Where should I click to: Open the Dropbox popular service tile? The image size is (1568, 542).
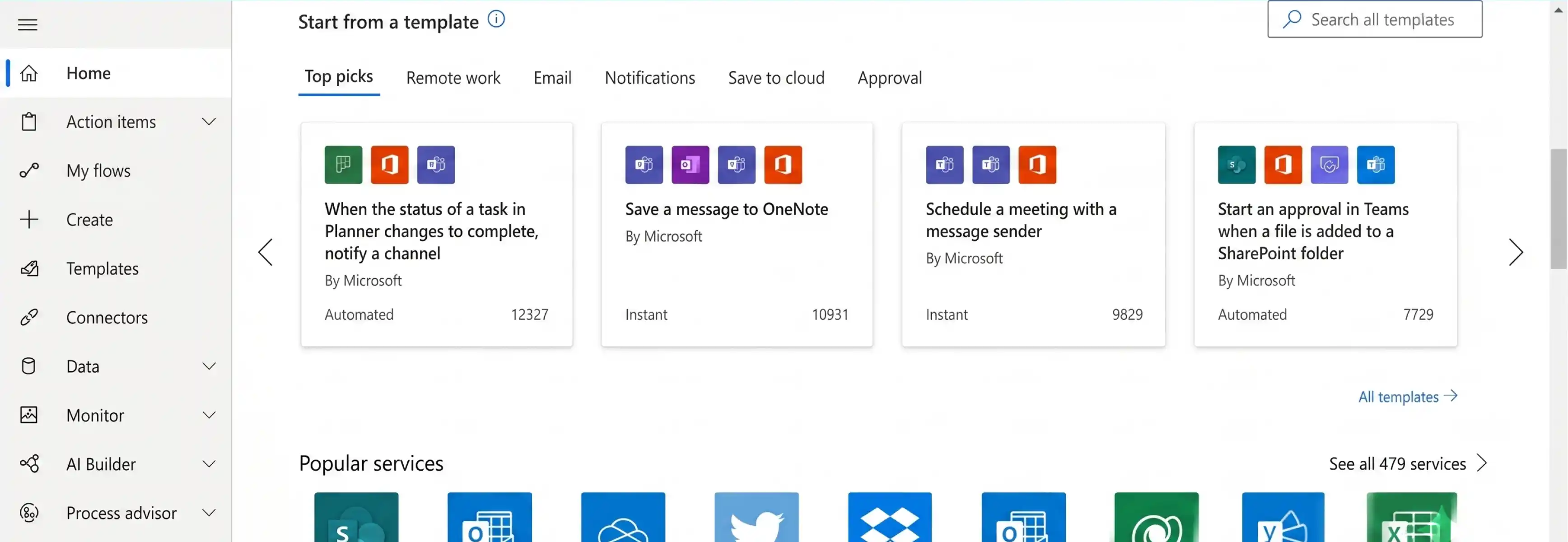889,517
